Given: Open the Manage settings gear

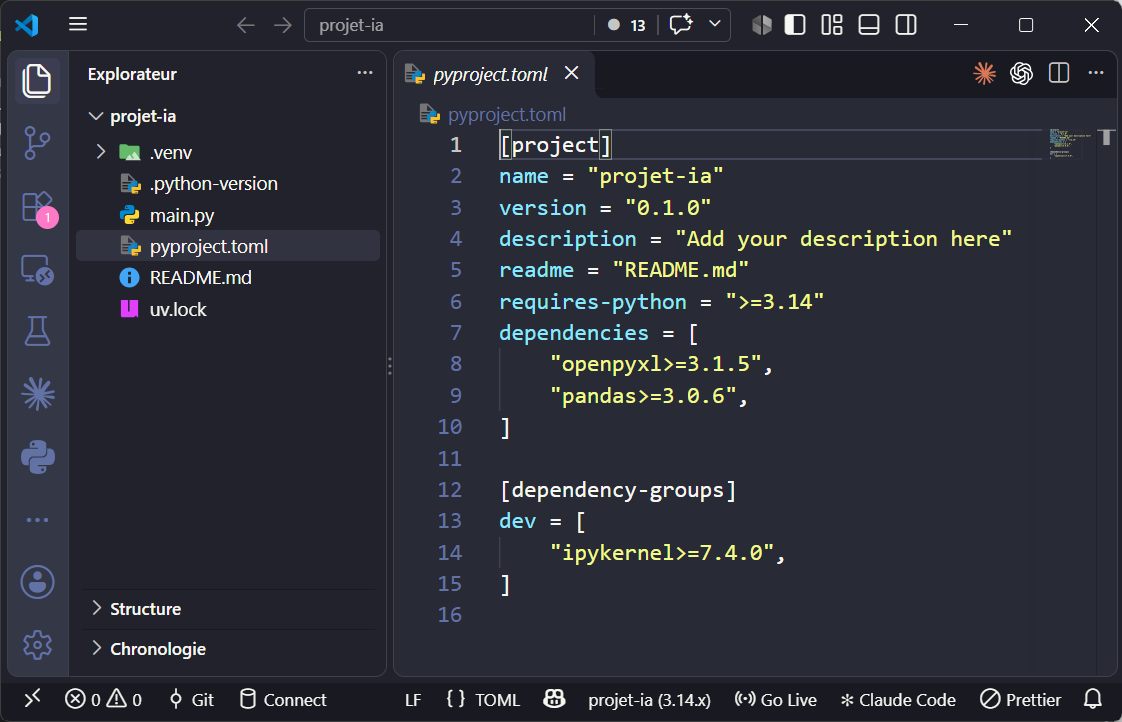Looking at the screenshot, I should (37, 645).
